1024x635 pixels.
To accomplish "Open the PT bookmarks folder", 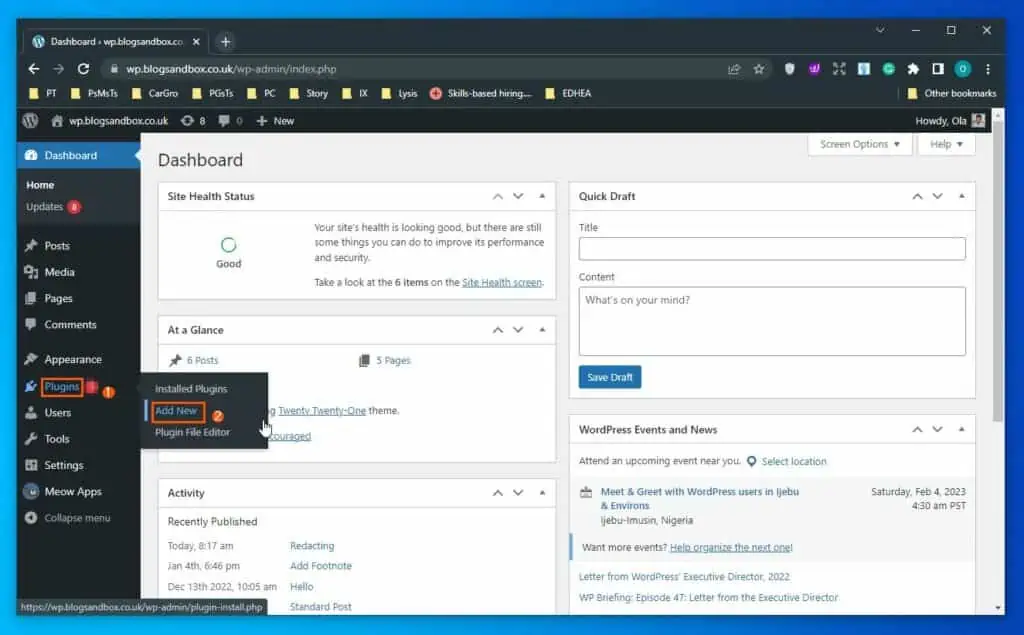I will pyautogui.click(x=43, y=93).
